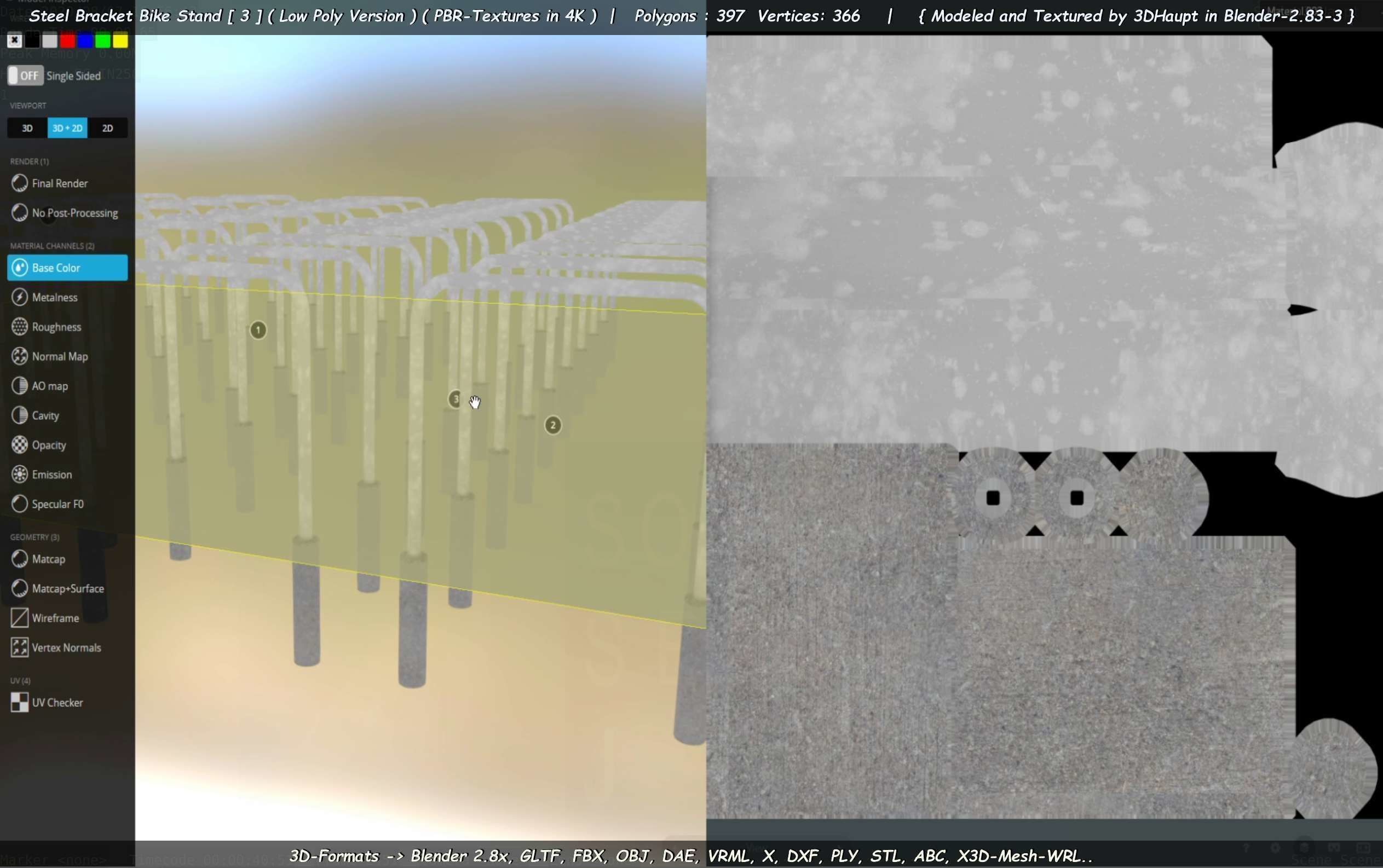
Task: Choose the Opacity channel icon
Action: coord(20,445)
